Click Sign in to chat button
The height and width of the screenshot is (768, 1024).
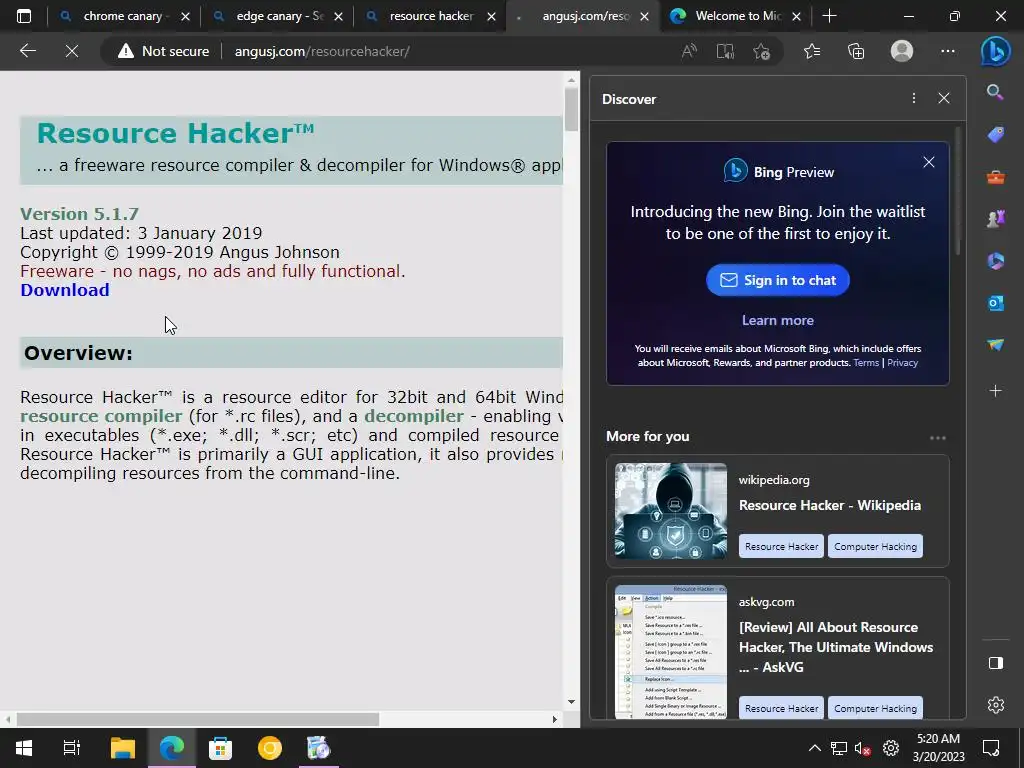tap(777, 280)
